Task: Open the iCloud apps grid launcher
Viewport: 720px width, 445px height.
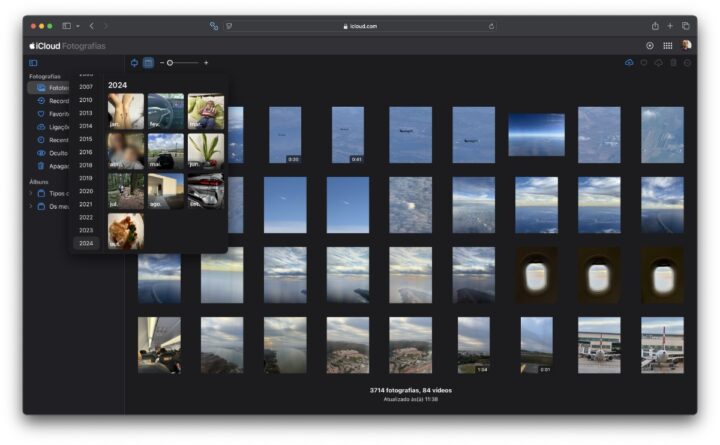Action: 668,45
